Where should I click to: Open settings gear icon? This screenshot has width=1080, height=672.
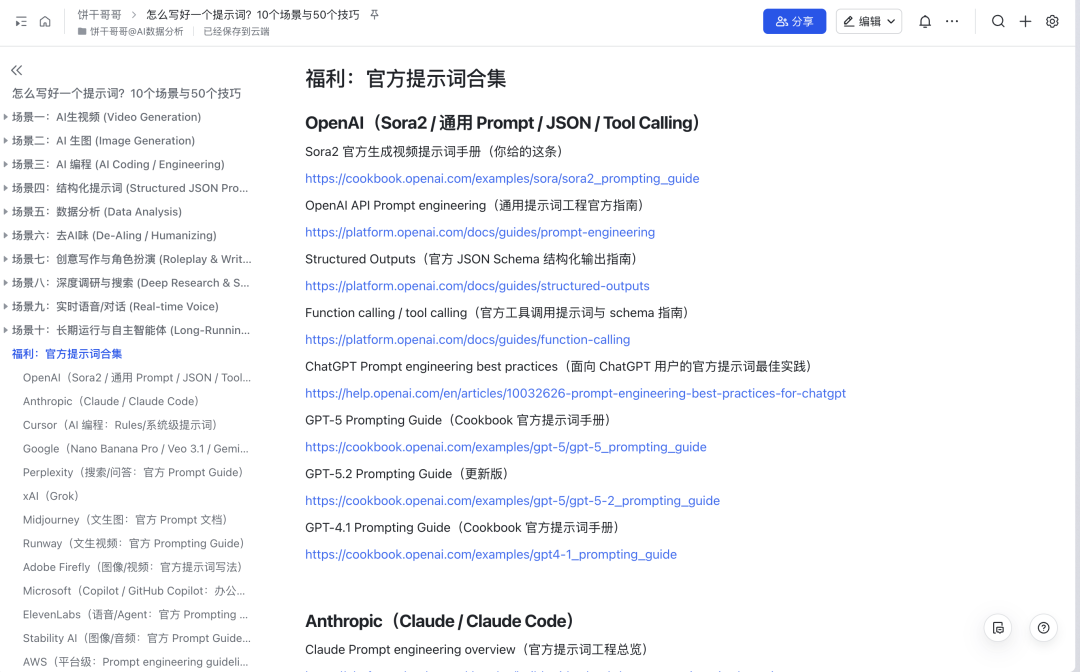1052,21
